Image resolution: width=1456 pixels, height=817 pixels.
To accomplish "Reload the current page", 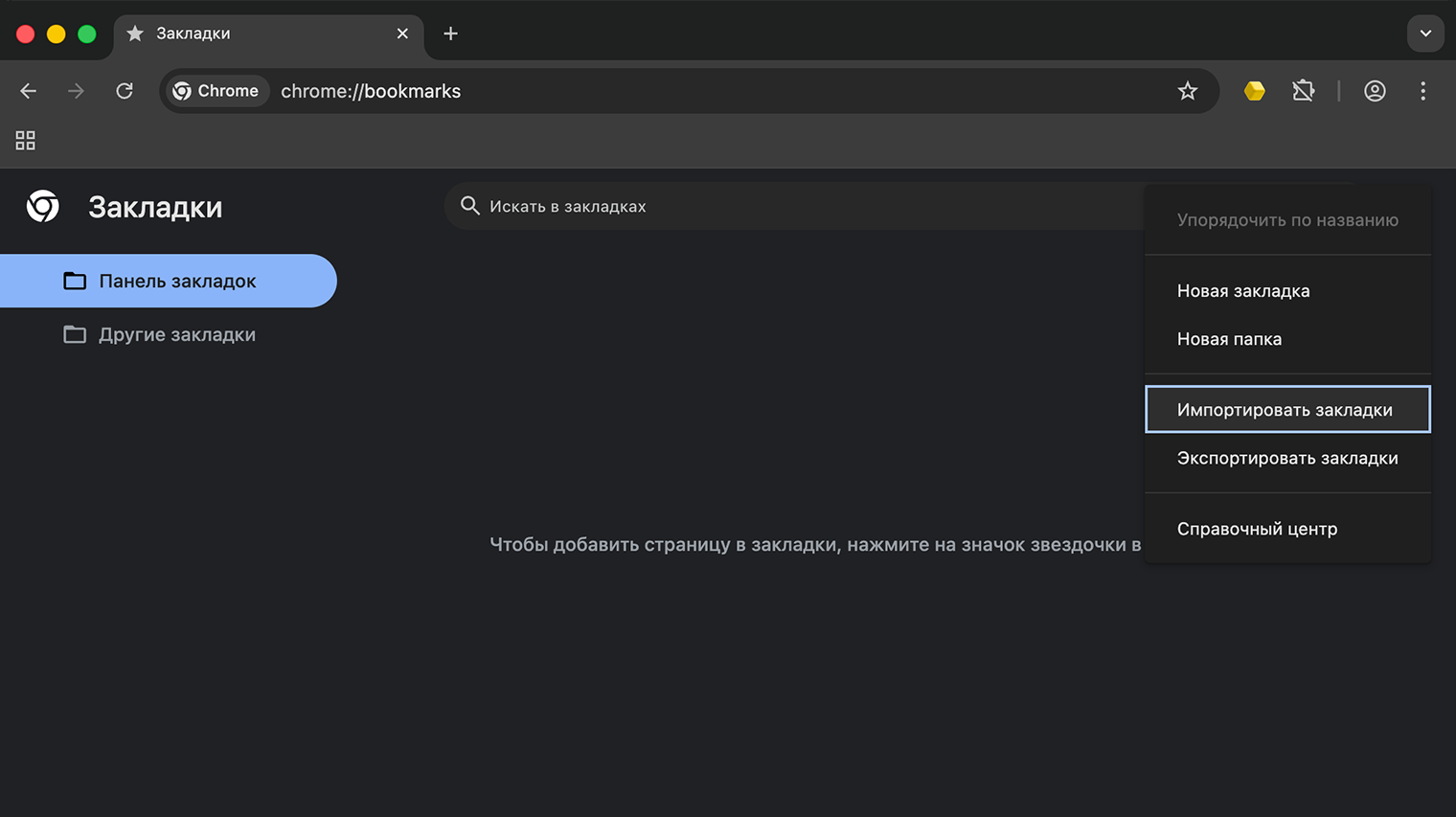I will click(125, 90).
